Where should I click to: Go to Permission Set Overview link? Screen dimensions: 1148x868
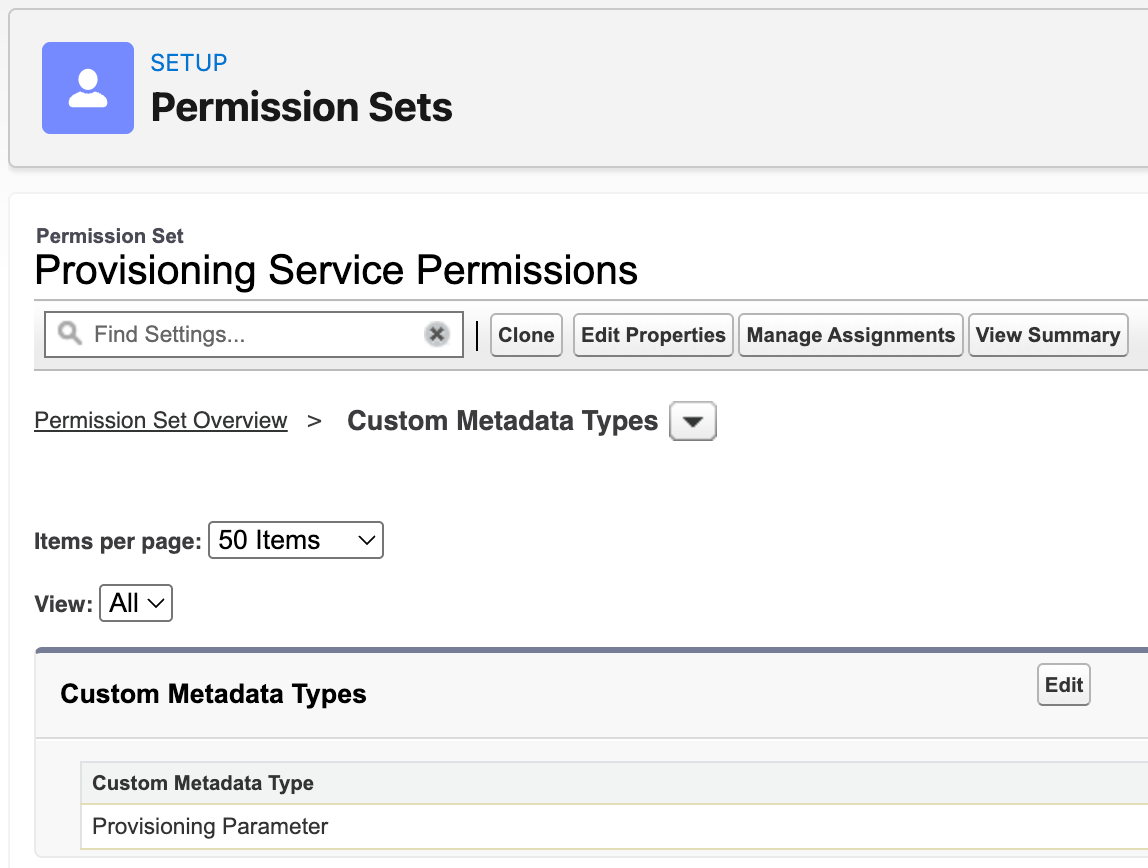[161, 421]
